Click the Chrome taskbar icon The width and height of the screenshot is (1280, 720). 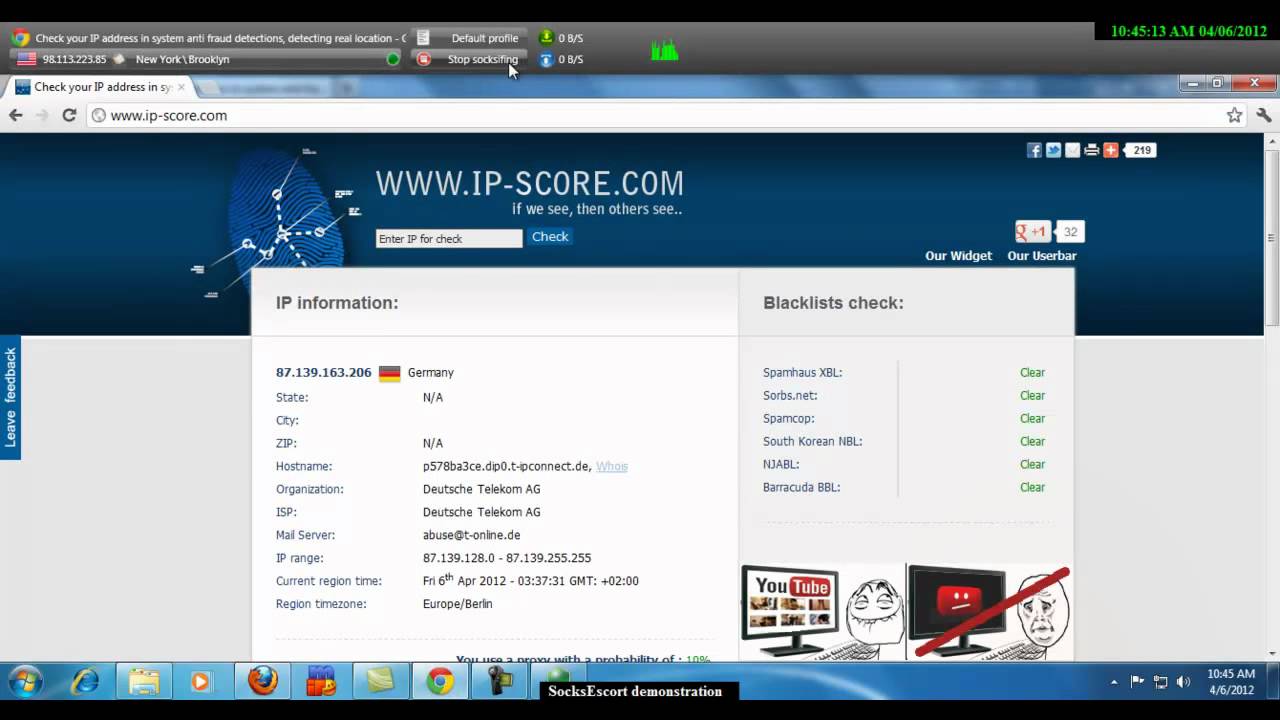coord(440,682)
